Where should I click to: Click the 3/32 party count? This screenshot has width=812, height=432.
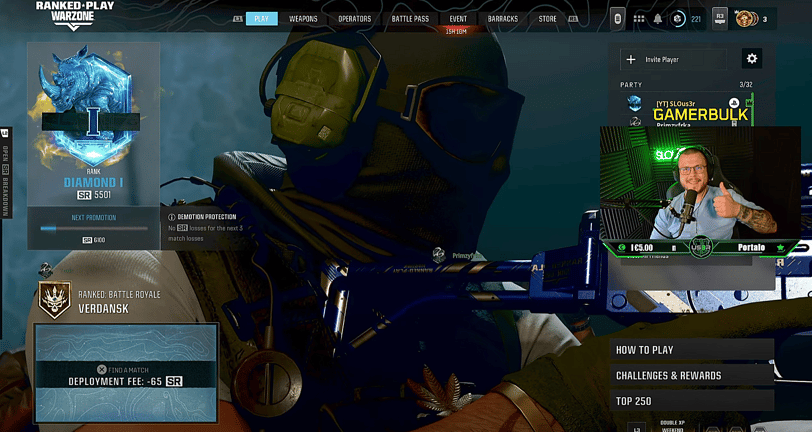pos(746,84)
